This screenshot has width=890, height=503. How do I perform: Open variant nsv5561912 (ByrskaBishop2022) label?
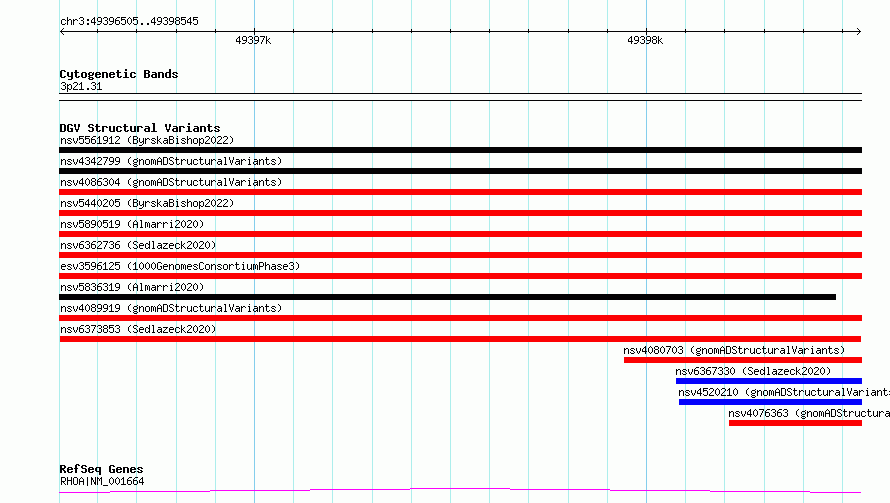[147, 140]
